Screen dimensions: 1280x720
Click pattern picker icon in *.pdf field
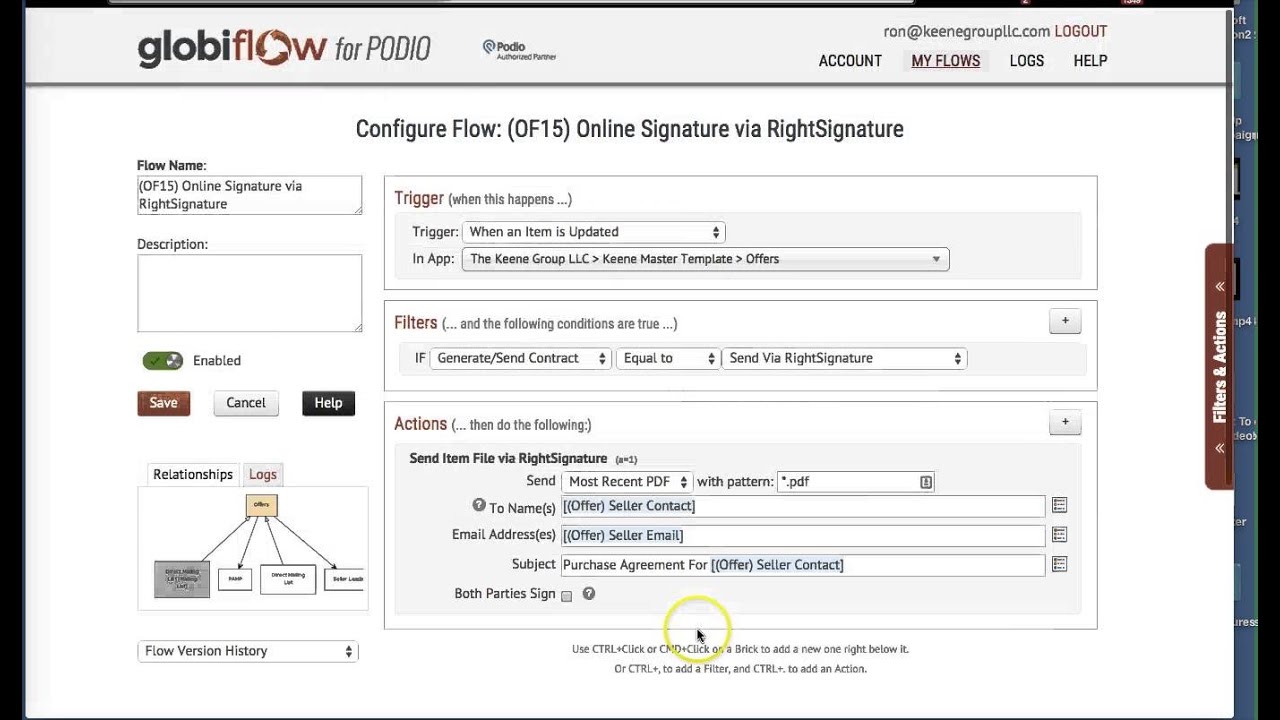click(926, 482)
